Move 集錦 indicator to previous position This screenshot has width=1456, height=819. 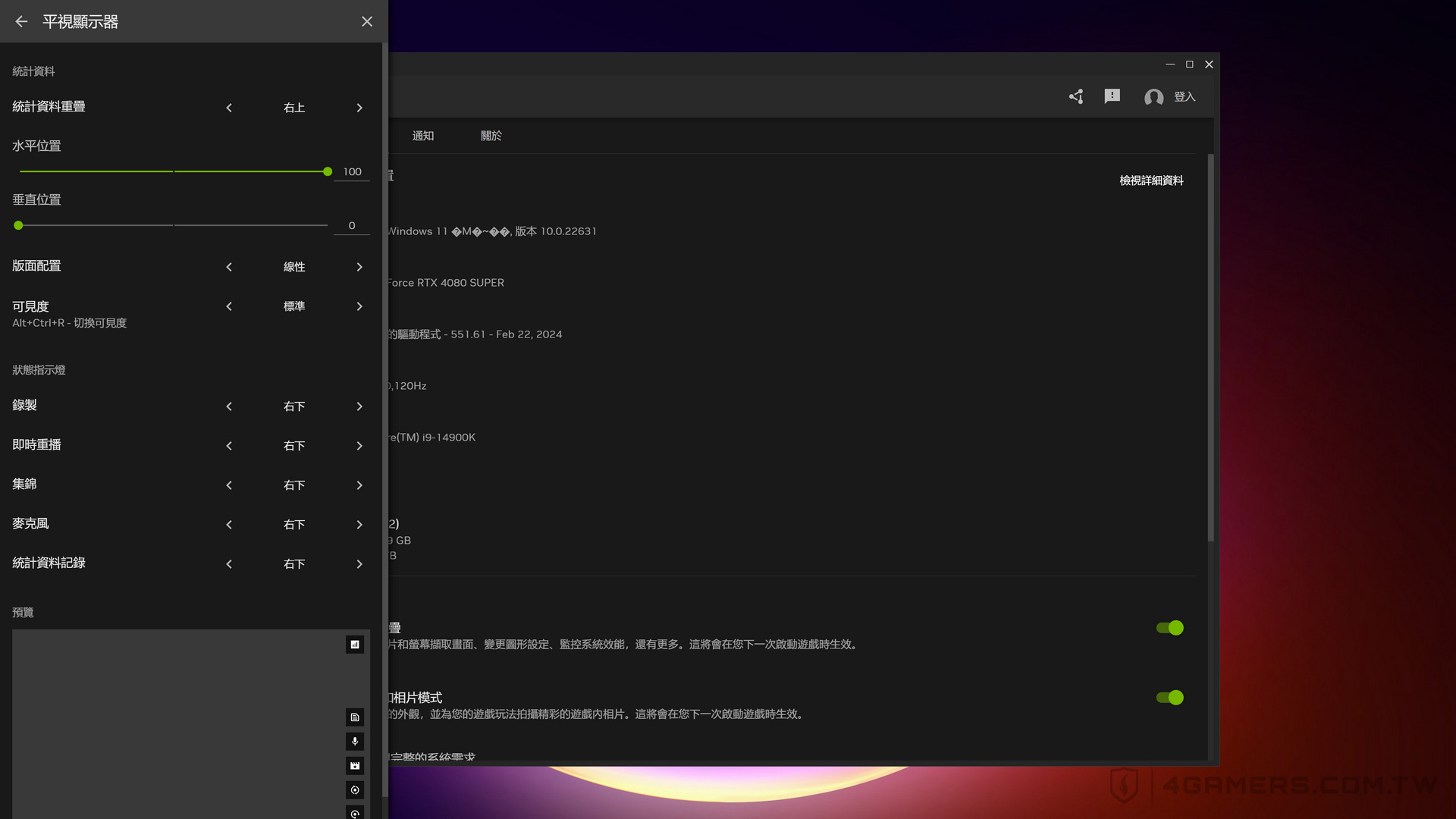click(x=229, y=485)
